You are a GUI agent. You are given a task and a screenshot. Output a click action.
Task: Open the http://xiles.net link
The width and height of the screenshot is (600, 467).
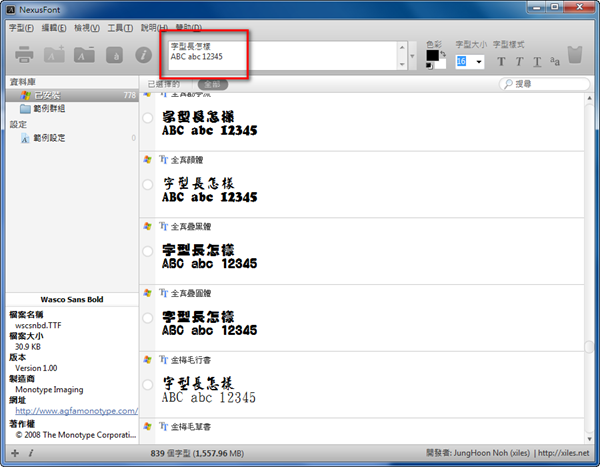pyautogui.click(x=563, y=453)
